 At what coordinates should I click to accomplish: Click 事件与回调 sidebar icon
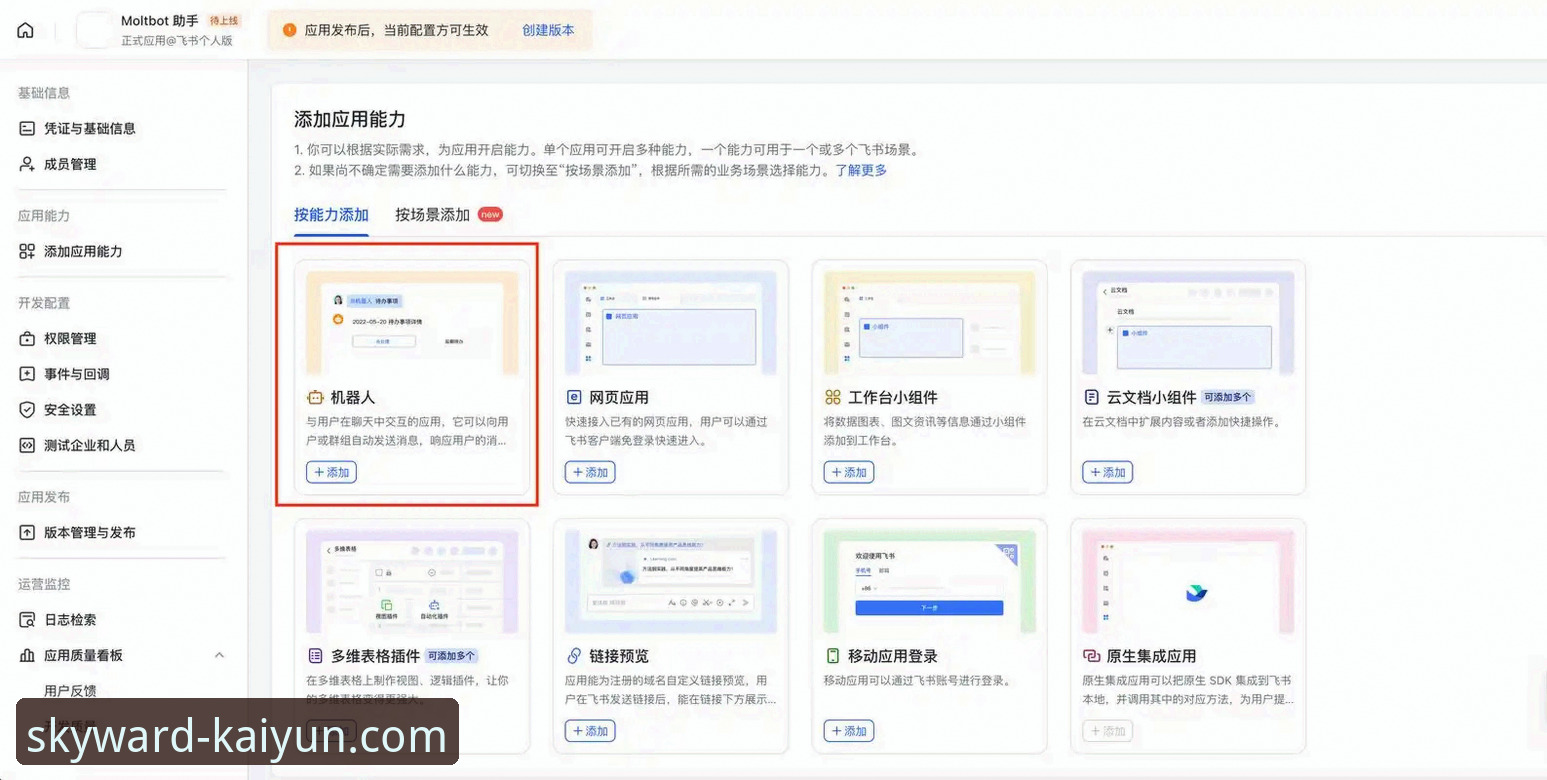(27, 374)
